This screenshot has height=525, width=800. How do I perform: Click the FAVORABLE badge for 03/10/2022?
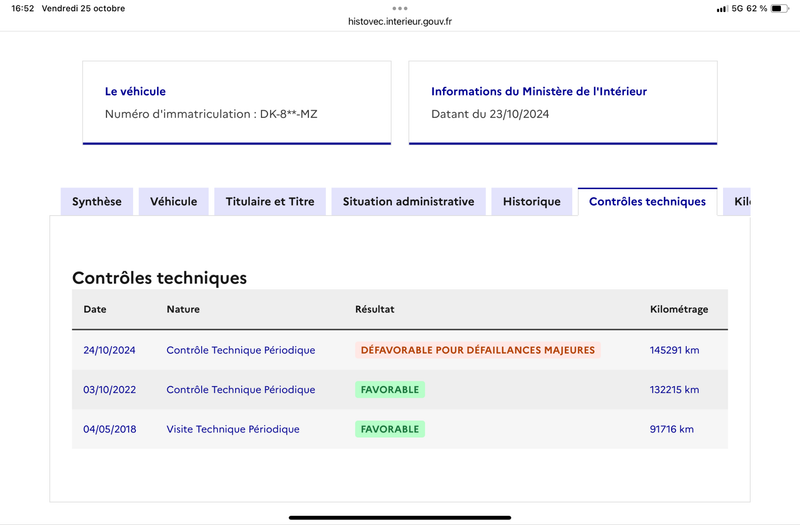point(390,389)
